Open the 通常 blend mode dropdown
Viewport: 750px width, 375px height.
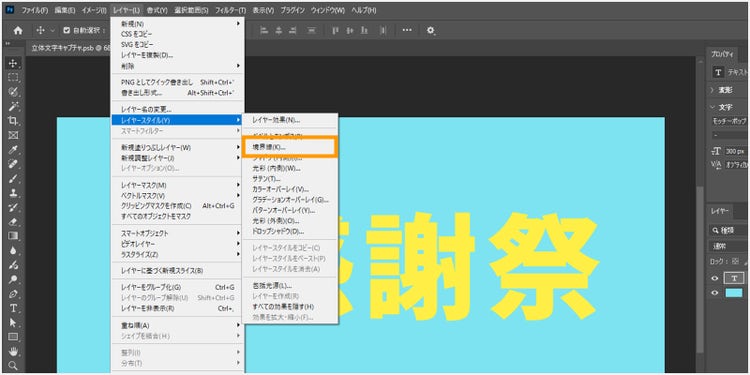tap(728, 247)
